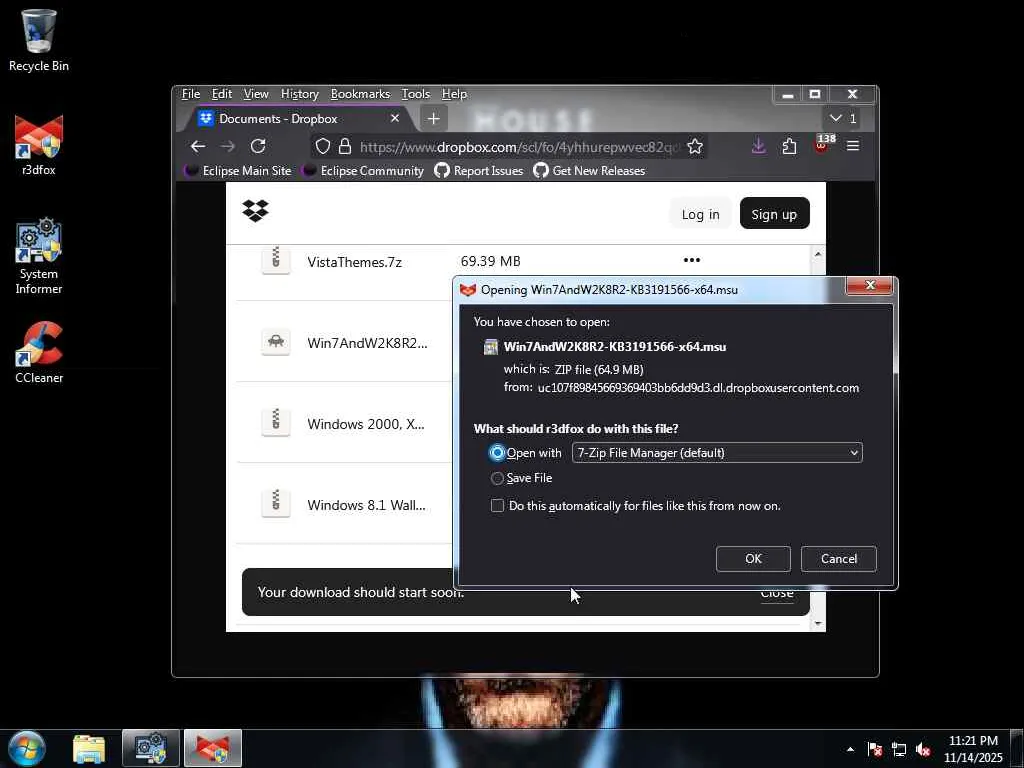Click the muted volume tray icon
This screenshot has height=768, width=1024.
pos(923,749)
